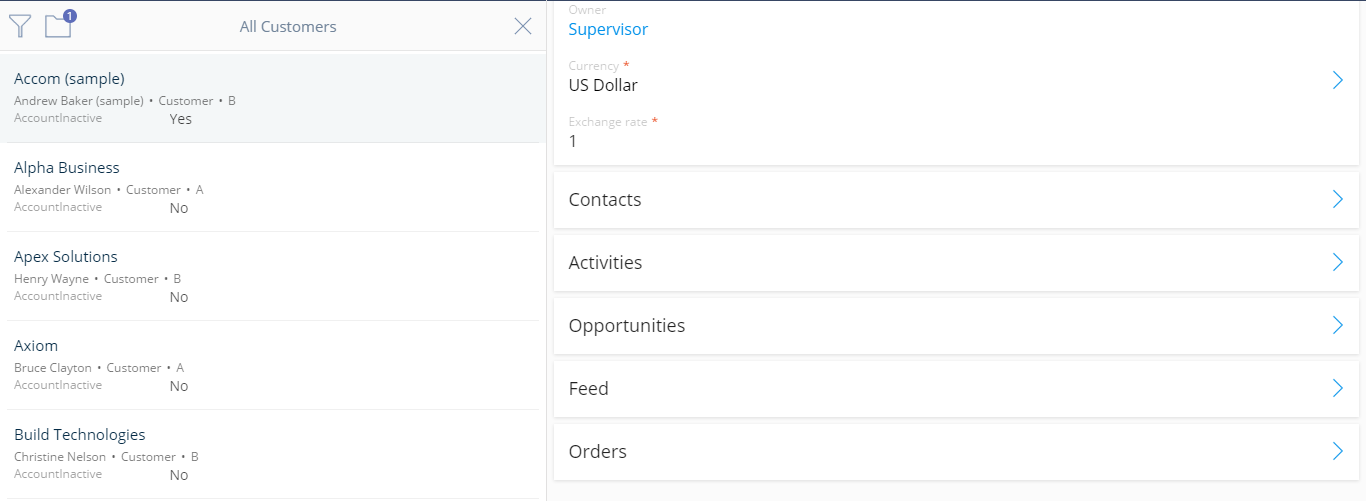
Task: Expand the Contacts detail row
Action: 956,199
